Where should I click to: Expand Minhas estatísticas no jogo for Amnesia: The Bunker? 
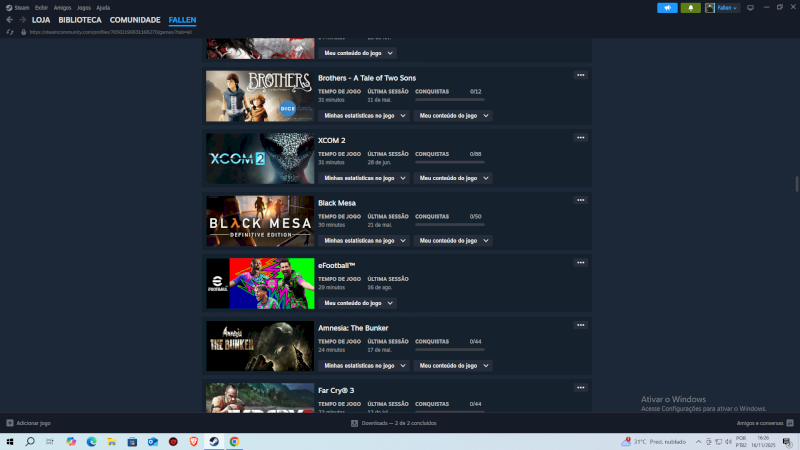pyautogui.click(x=364, y=366)
